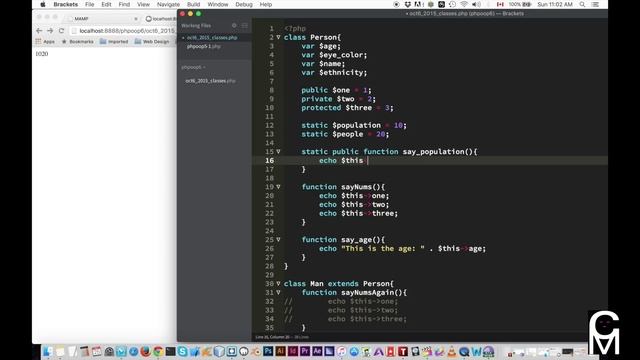Open the File menu
Screen dimensions: 640x360
point(89,4)
